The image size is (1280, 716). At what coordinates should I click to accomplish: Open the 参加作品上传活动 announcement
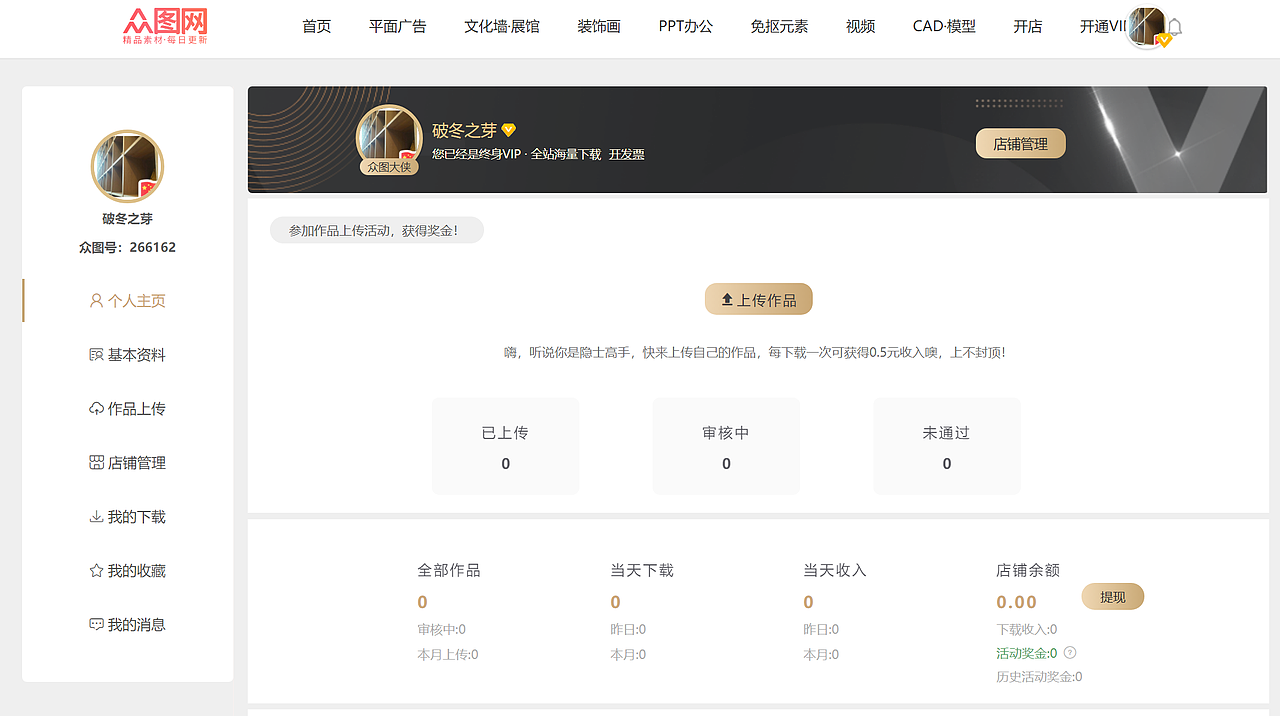[x=377, y=230]
